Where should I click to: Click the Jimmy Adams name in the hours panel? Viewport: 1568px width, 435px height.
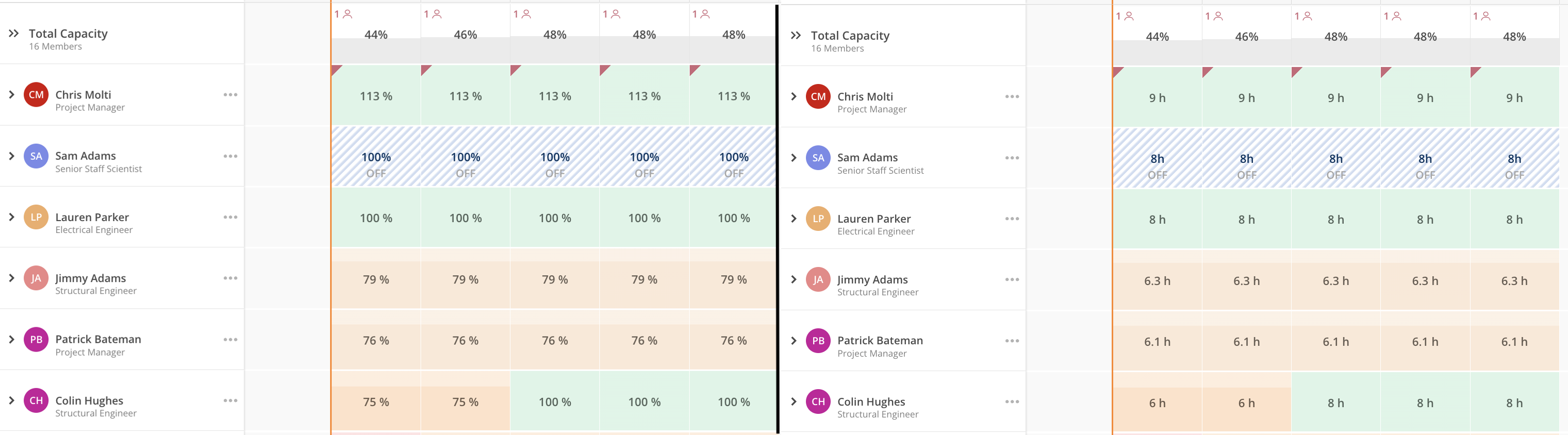871,280
